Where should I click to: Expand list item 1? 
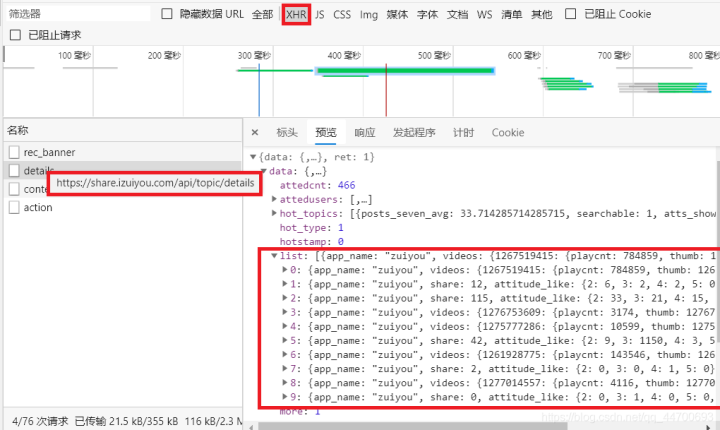coord(285,284)
